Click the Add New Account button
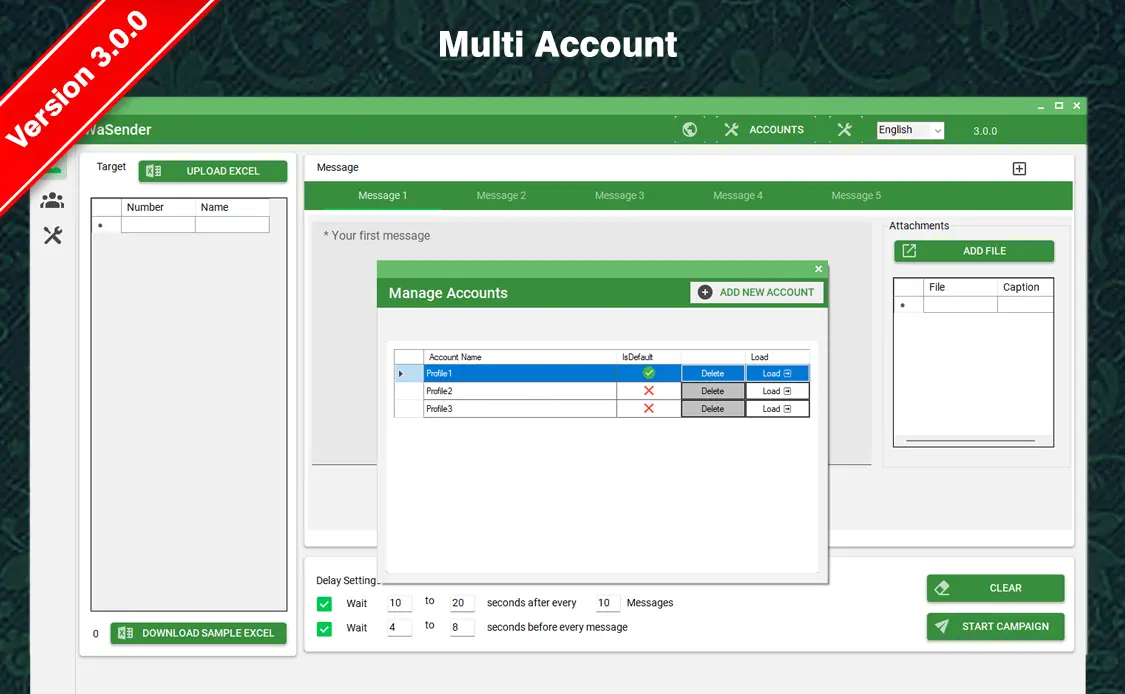Screen dimensions: 1125x694 point(757,292)
